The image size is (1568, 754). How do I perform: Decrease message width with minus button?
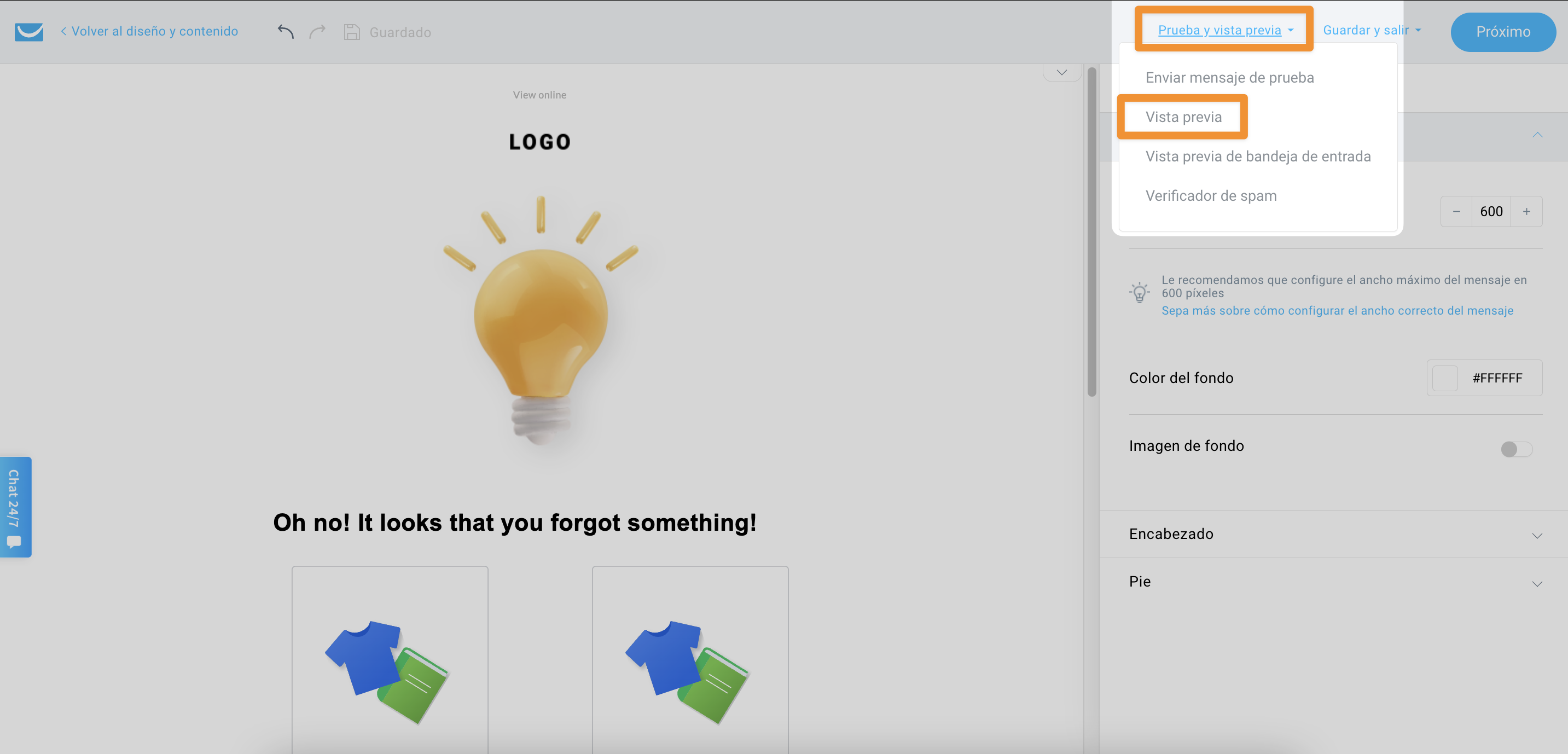1456,211
